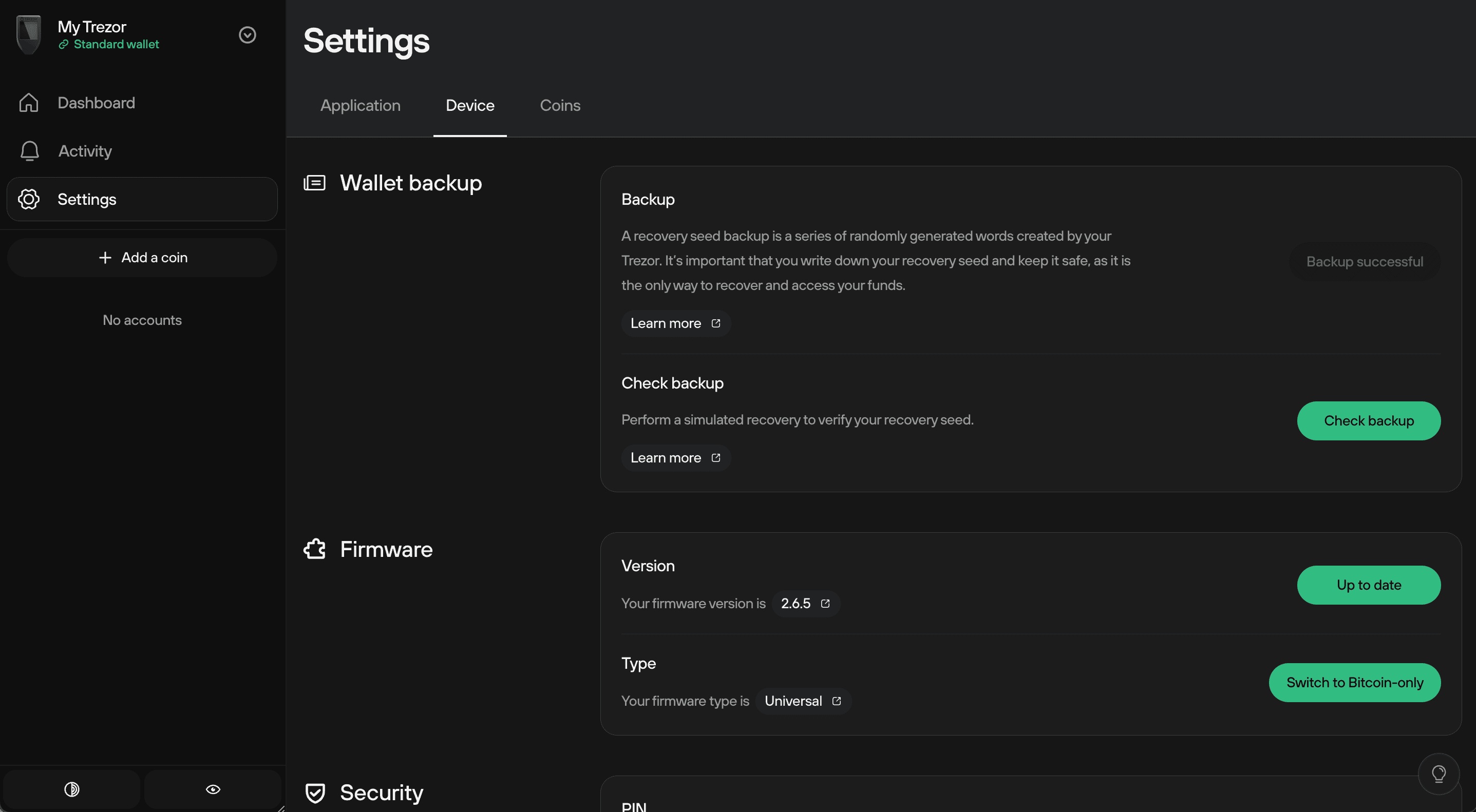Click the Wallet backup section heading
The height and width of the screenshot is (812, 1476).
[411, 183]
